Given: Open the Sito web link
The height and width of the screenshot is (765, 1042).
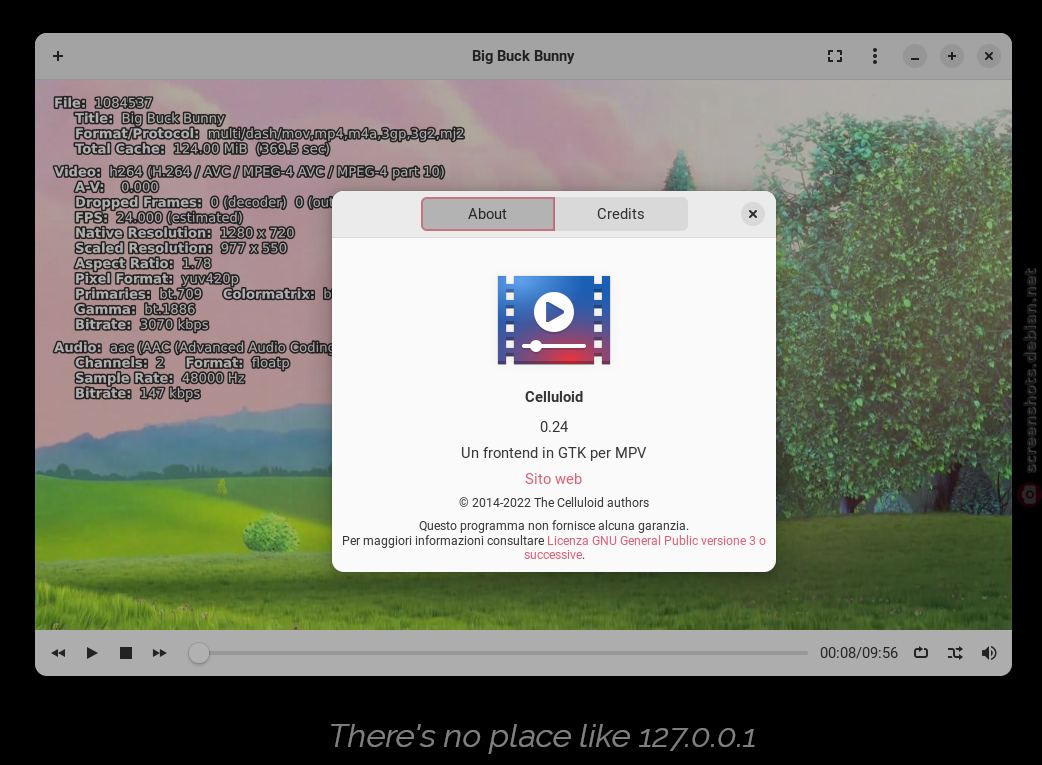Looking at the screenshot, I should pos(554,479).
